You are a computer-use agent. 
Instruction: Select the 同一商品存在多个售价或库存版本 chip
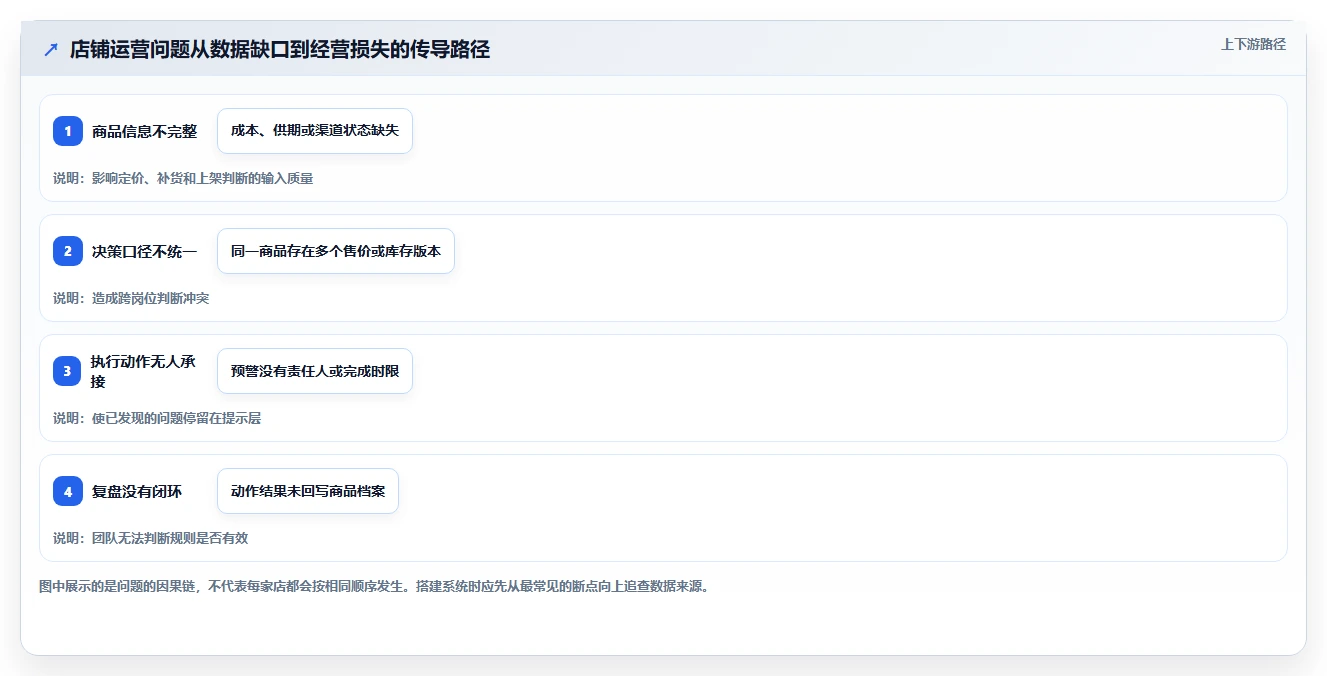(336, 251)
